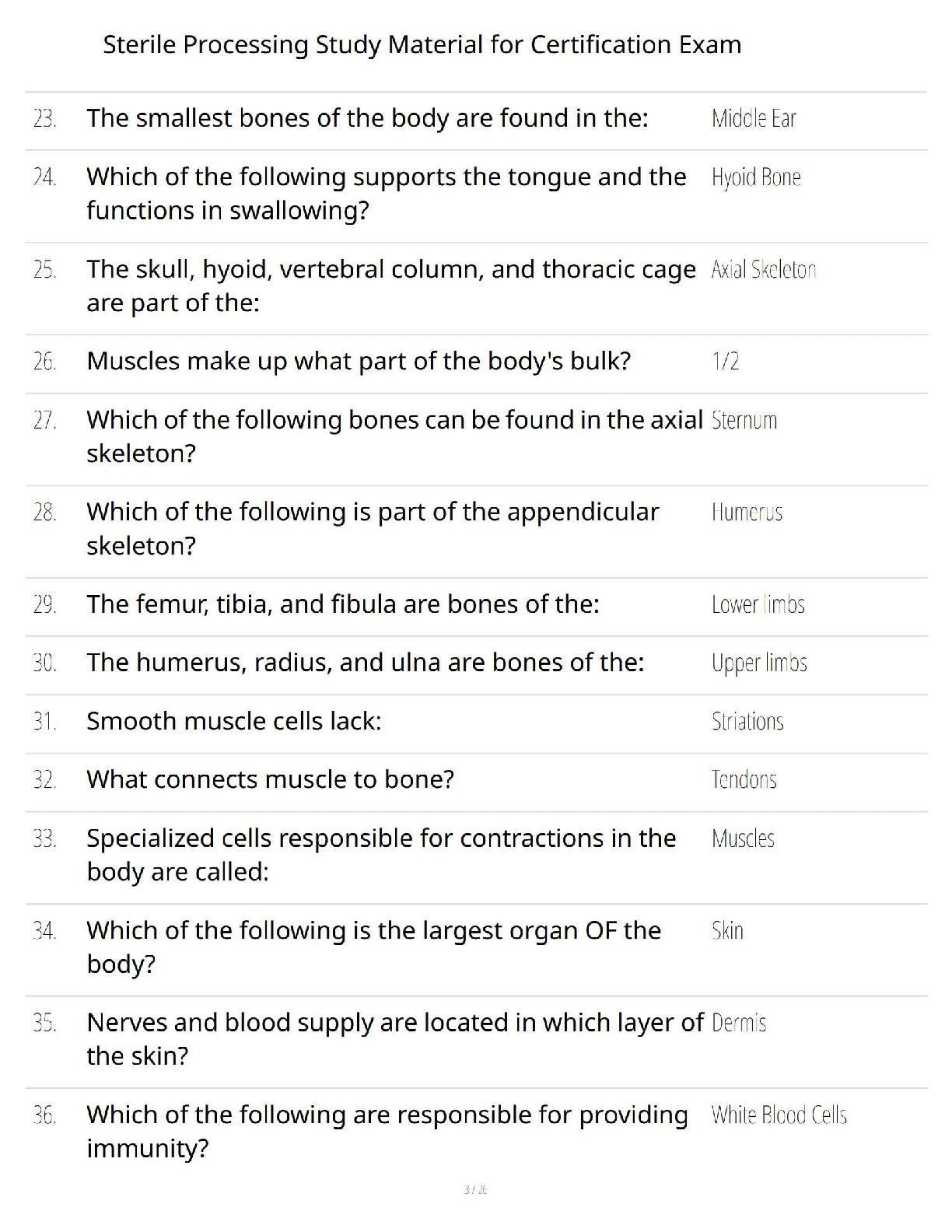Click the 'Dermis' answer text
Screen dimensions: 952x1232
739,1023
